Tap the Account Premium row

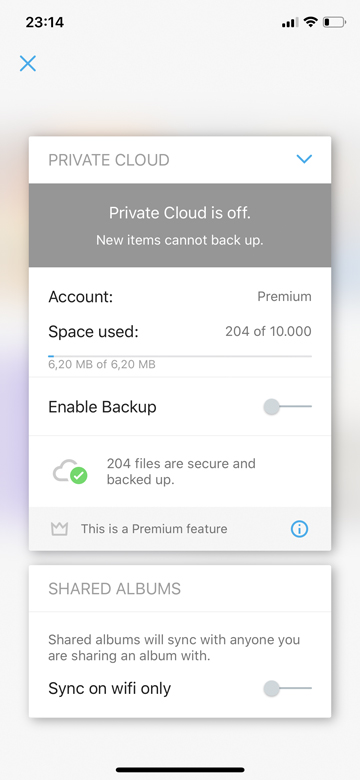(x=180, y=297)
